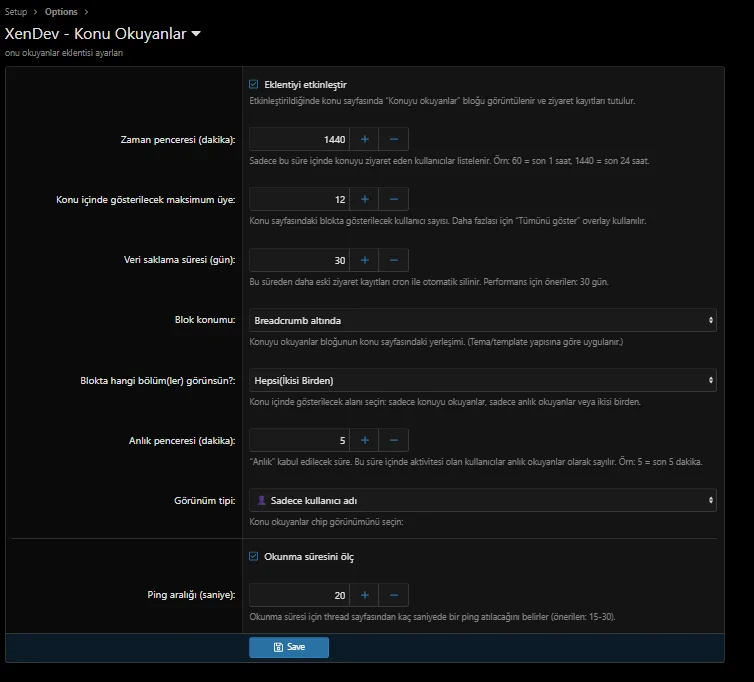Decrease Zaman penceresi value with minus icon
This screenshot has width=754, height=682.
[x=394, y=139]
